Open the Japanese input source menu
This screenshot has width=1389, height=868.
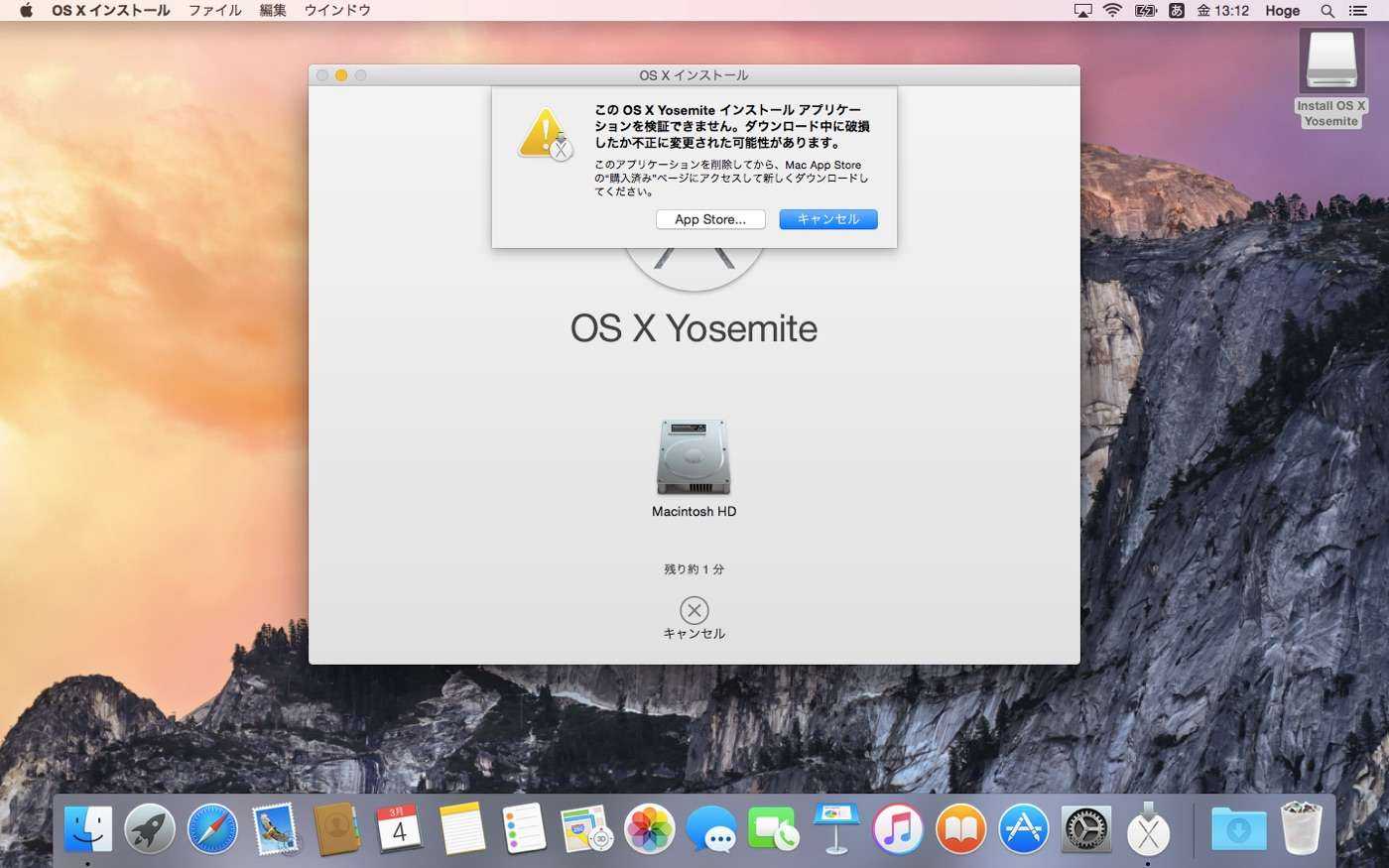pos(1177,11)
